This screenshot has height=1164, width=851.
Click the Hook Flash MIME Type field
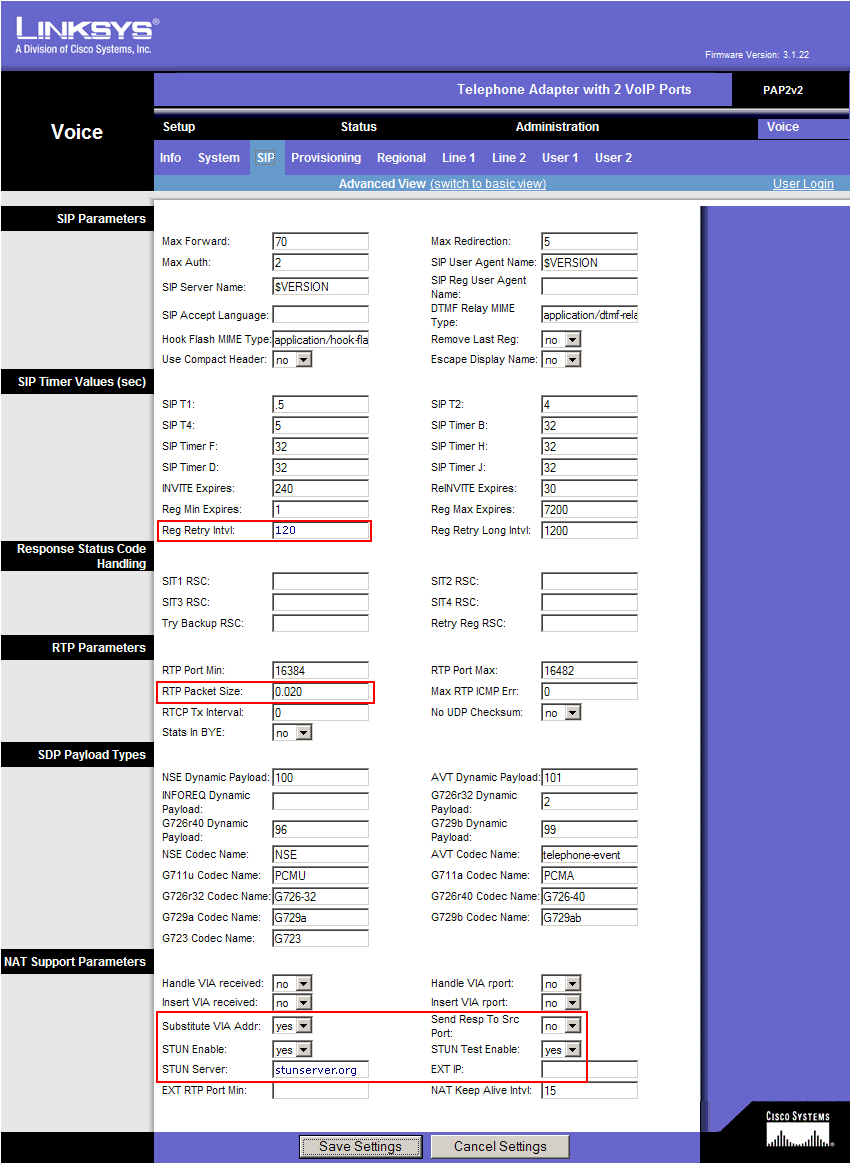321,340
